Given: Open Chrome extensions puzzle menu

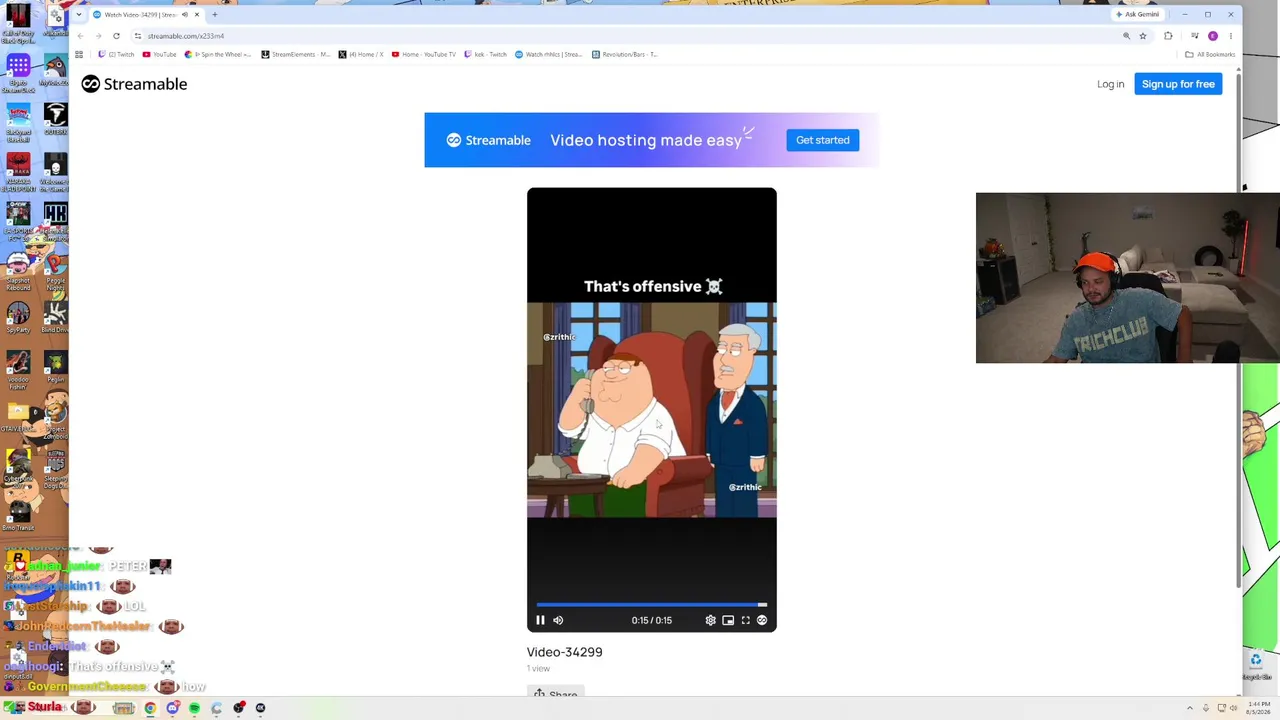Looking at the screenshot, I should (x=1168, y=36).
